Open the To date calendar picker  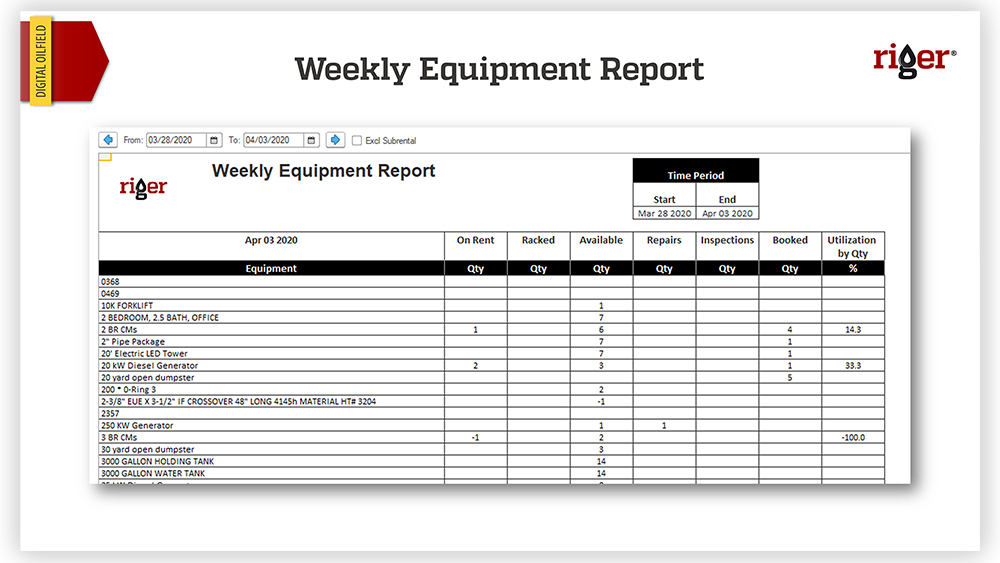pyautogui.click(x=311, y=140)
